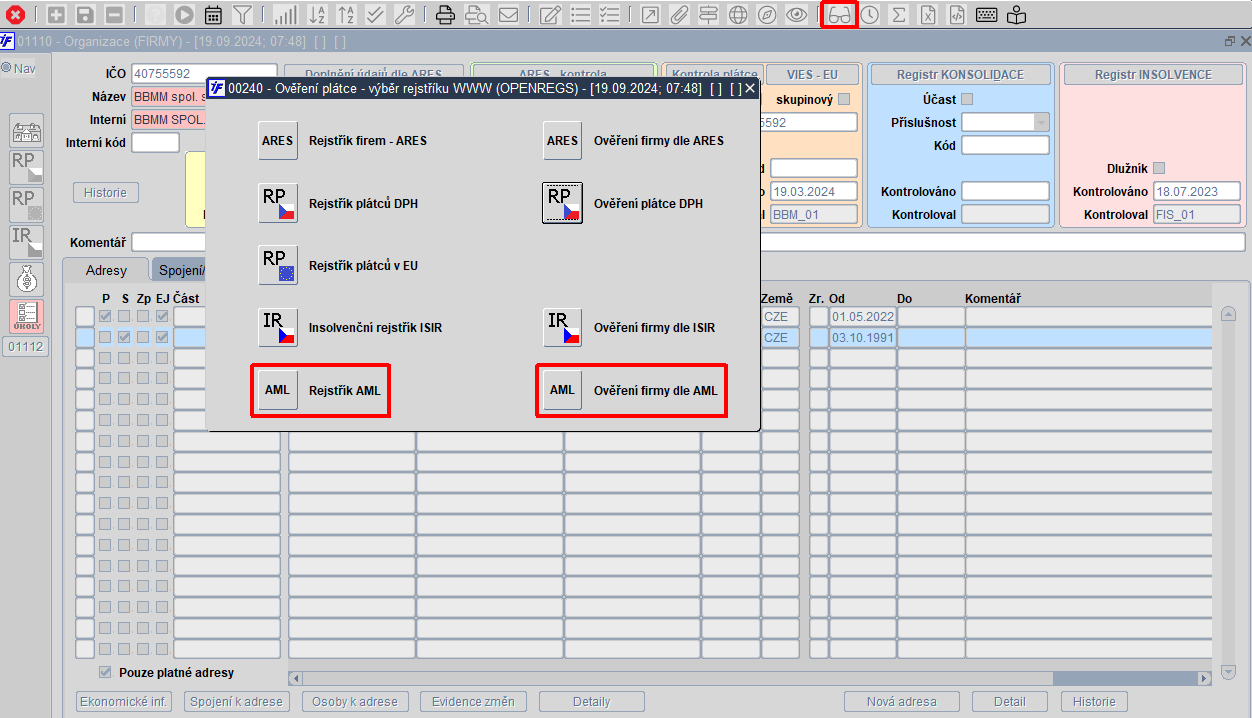Click the 01112 sidebar button

click(25, 347)
